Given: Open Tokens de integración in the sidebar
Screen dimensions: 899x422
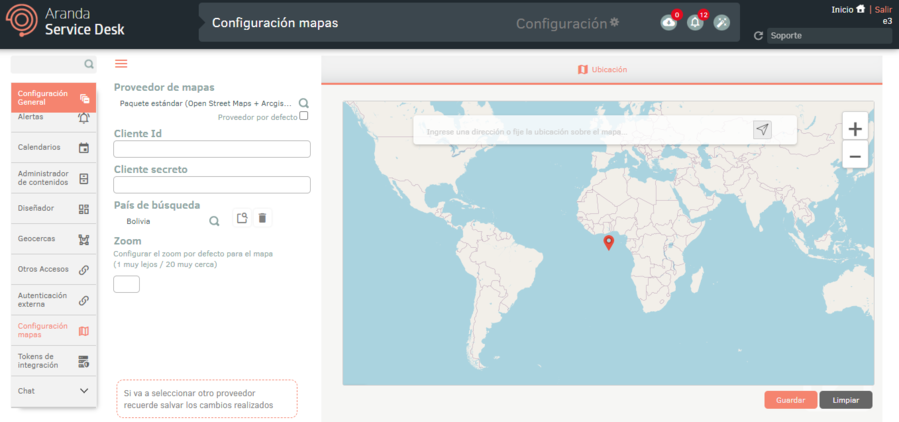Looking at the screenshot, I should pyautogui.click(x=54, y=361).
